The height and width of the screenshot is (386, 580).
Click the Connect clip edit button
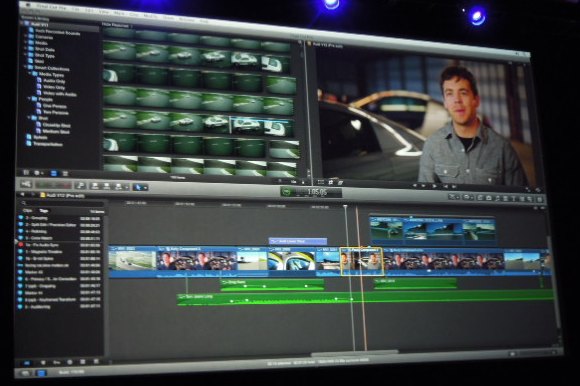coord(95,186)
